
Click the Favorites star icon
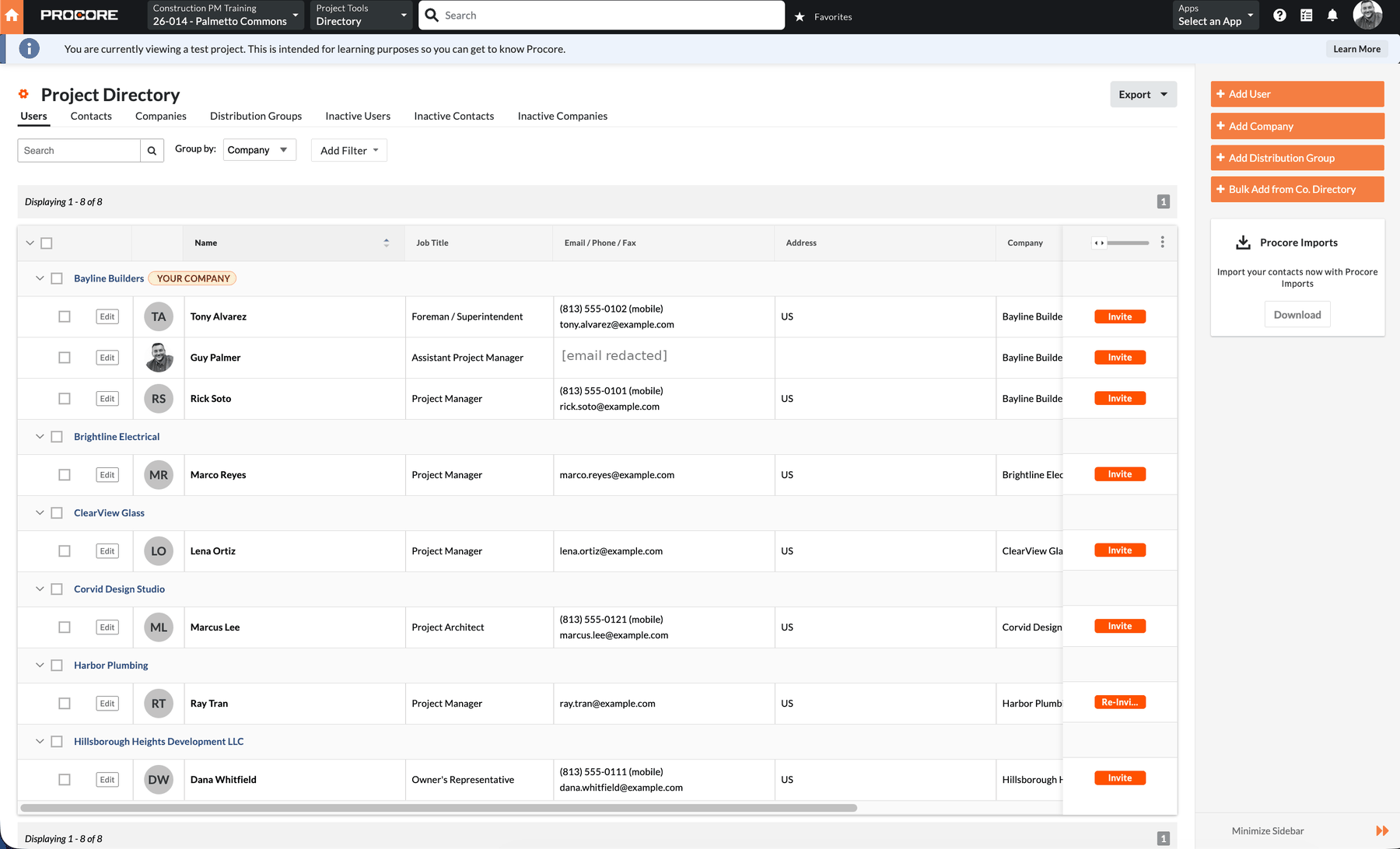(x=800, y=16)
